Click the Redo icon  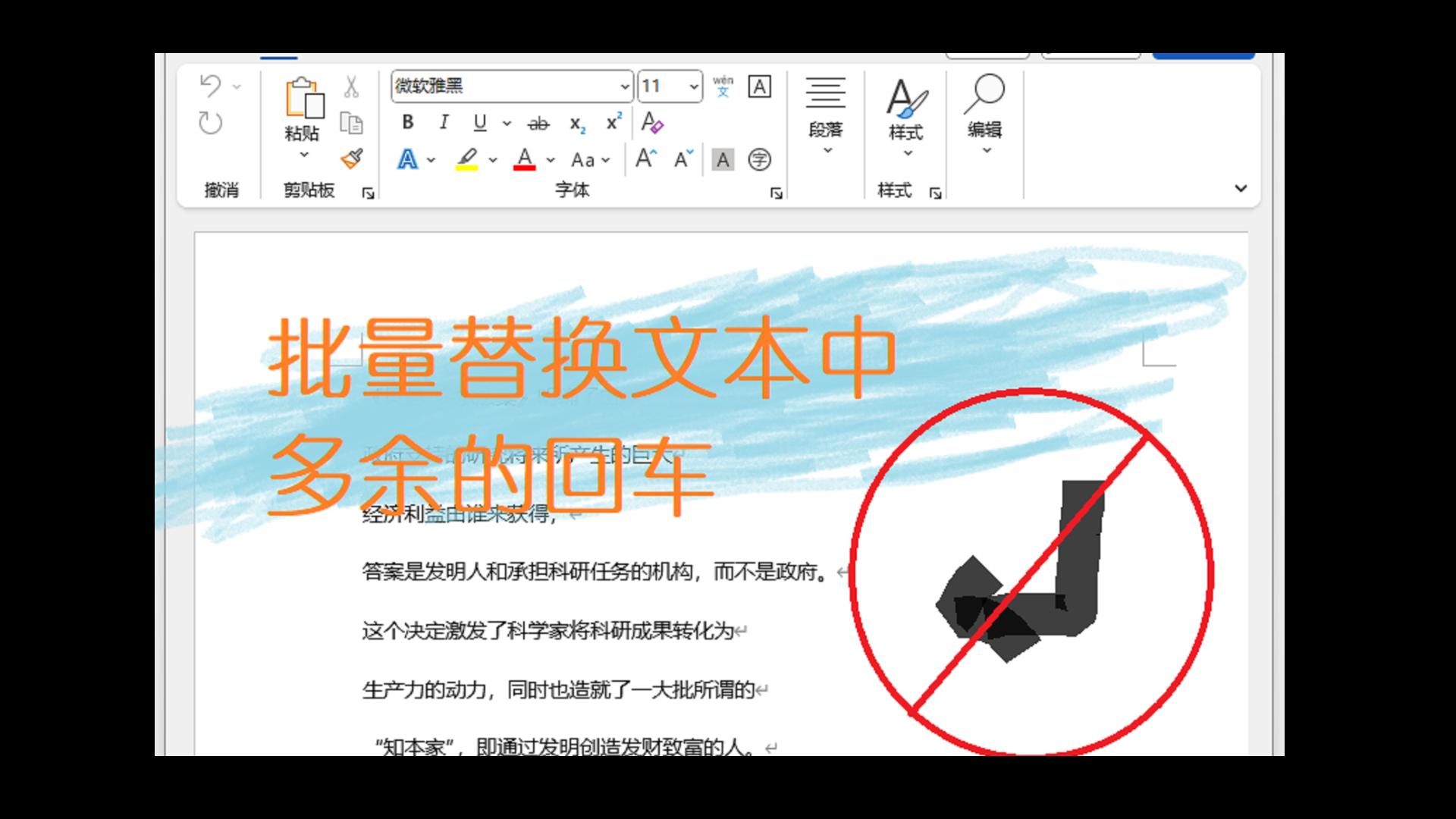210,123
